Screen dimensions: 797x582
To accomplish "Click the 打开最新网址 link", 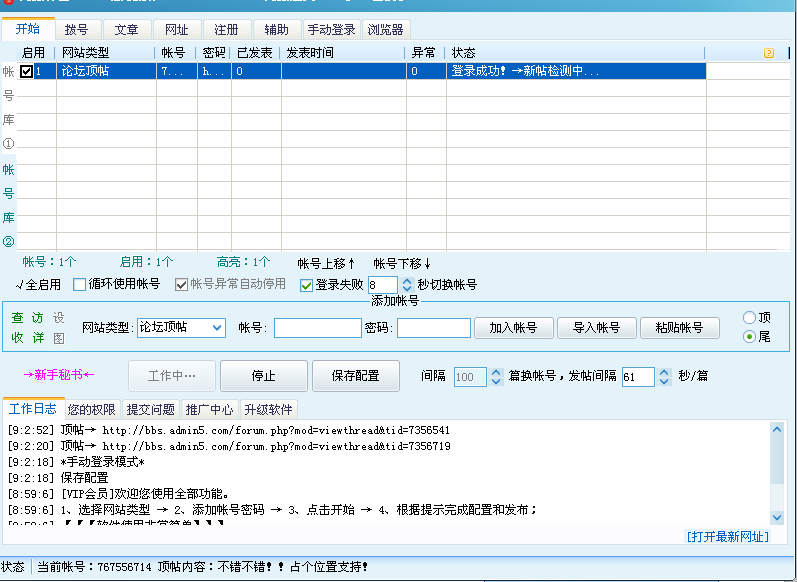I will [727, 536].
